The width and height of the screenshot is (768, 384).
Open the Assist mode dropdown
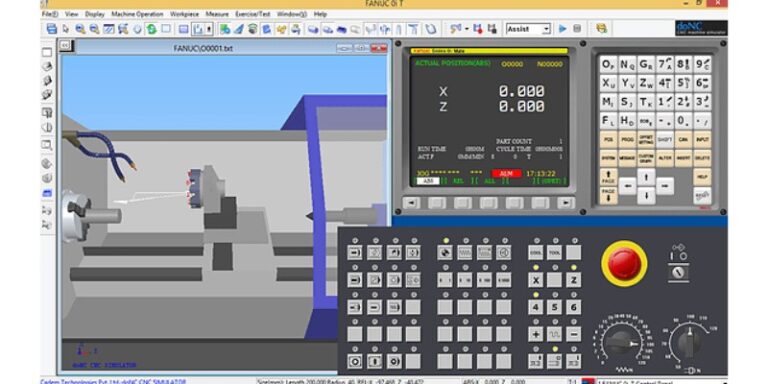coord(528,29)
